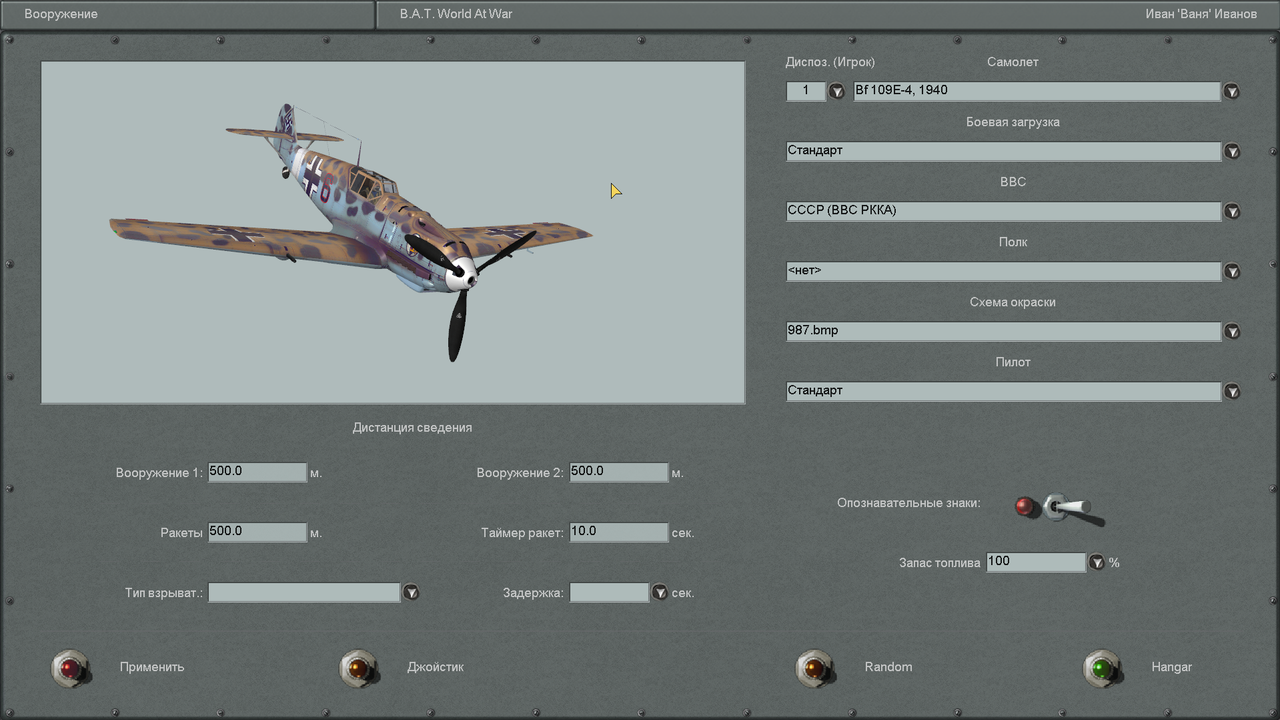Viewport: 1280px width, 720px height.
Task: Open the Самолет aircraft dropdown arrow
Action: [1232, 91]
